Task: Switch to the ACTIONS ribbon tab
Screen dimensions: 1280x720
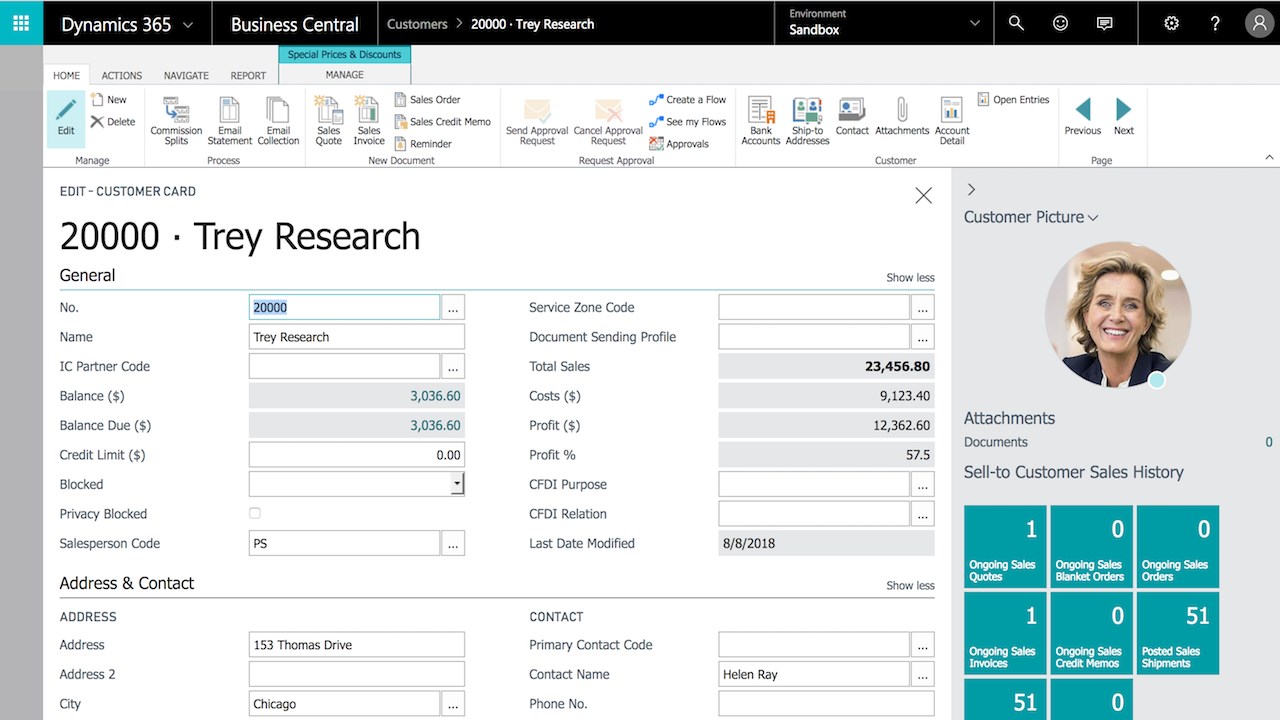Action: click(x=122, y=75)
